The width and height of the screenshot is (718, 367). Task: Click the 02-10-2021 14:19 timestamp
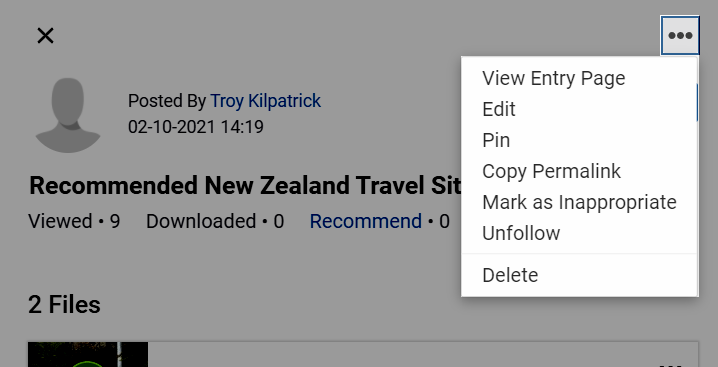pyautogui.click(x=196, y=127)
